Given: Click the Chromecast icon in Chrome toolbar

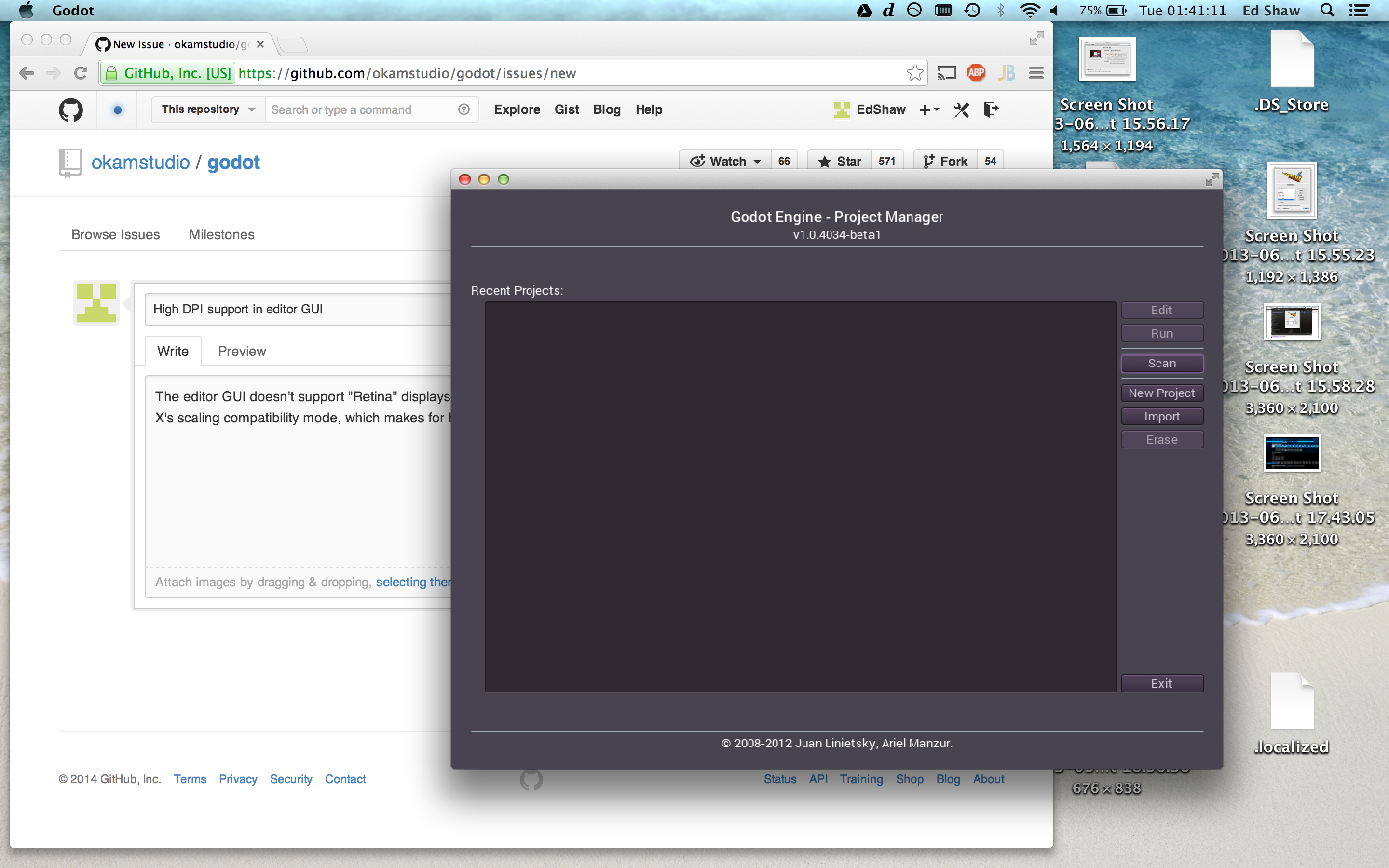Looking at the screenshot, I should point(946,73).
